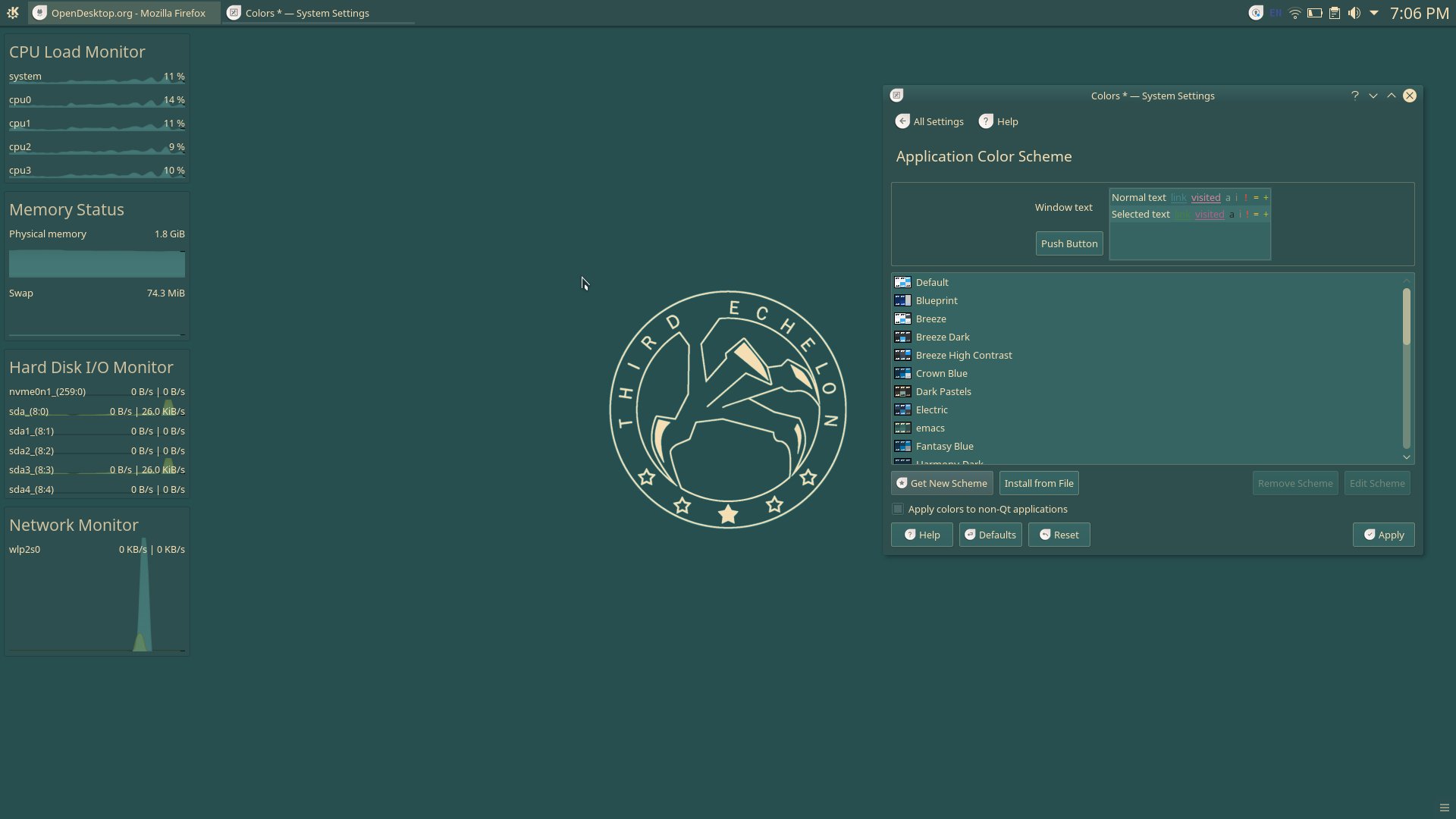The image size is (1456, 819).
Task: Click the EN keyboard layout indicator
Action: pyautogui.click(x=1276, y=13)
